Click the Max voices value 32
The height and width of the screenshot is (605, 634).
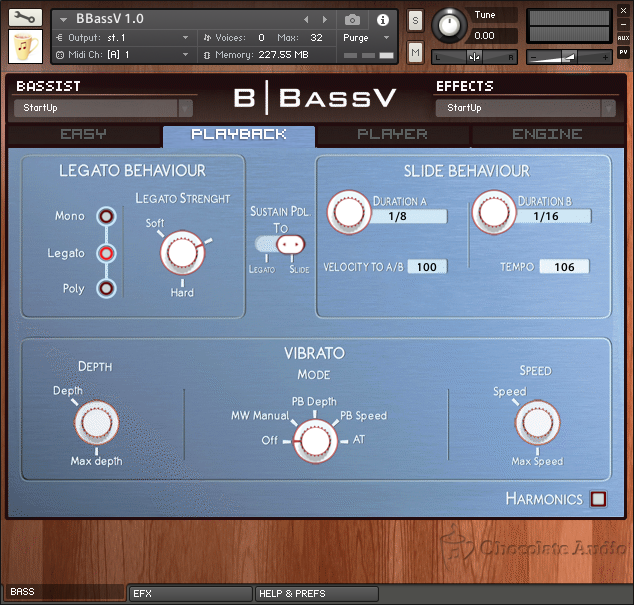(x=316, y=38)
